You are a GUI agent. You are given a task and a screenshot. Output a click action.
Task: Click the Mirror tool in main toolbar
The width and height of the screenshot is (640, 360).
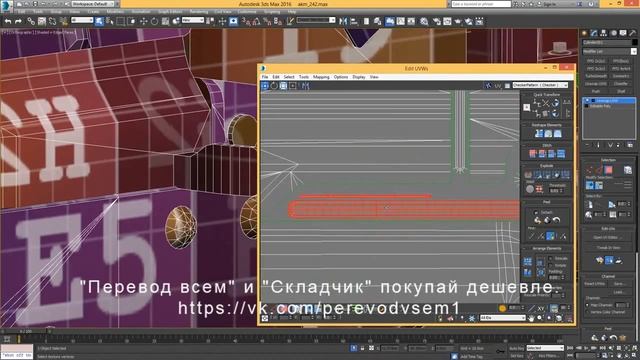343,21
